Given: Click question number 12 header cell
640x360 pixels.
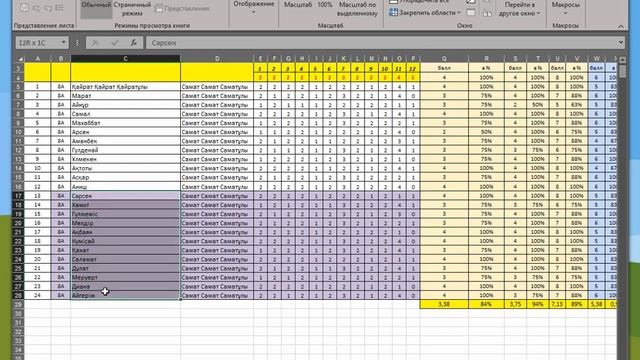Looking at the screenshot, I should pos(413,69).
